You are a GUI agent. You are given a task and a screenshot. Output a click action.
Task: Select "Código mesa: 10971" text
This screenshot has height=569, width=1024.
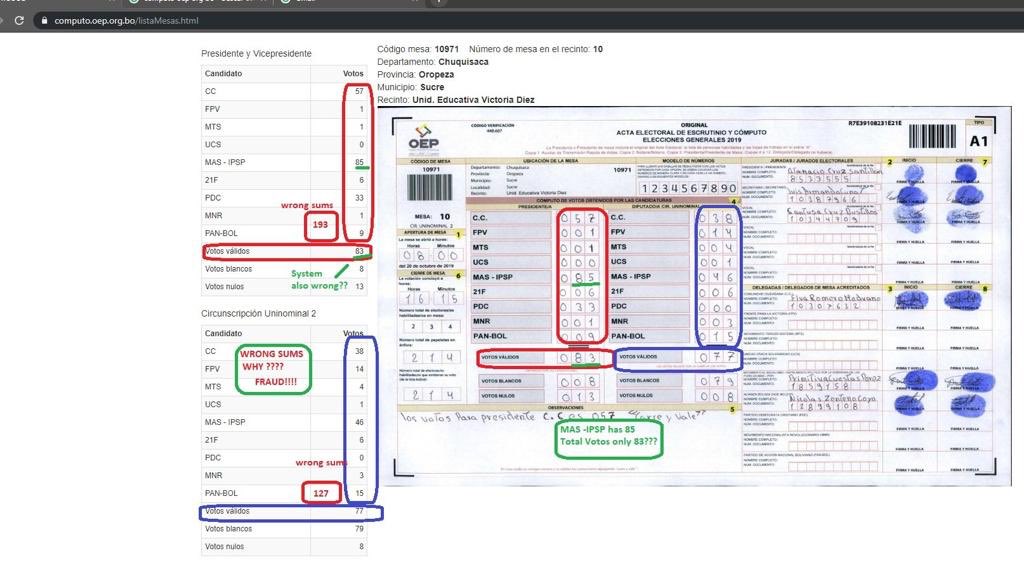click(418, 49)
